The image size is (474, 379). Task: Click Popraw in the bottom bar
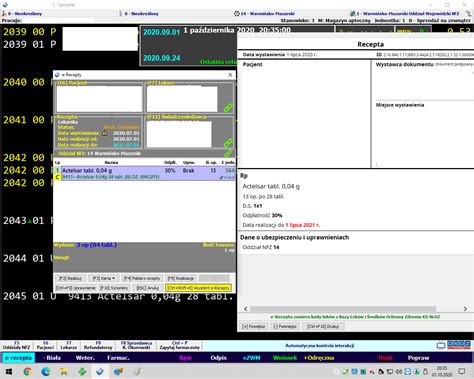point(418,358)
